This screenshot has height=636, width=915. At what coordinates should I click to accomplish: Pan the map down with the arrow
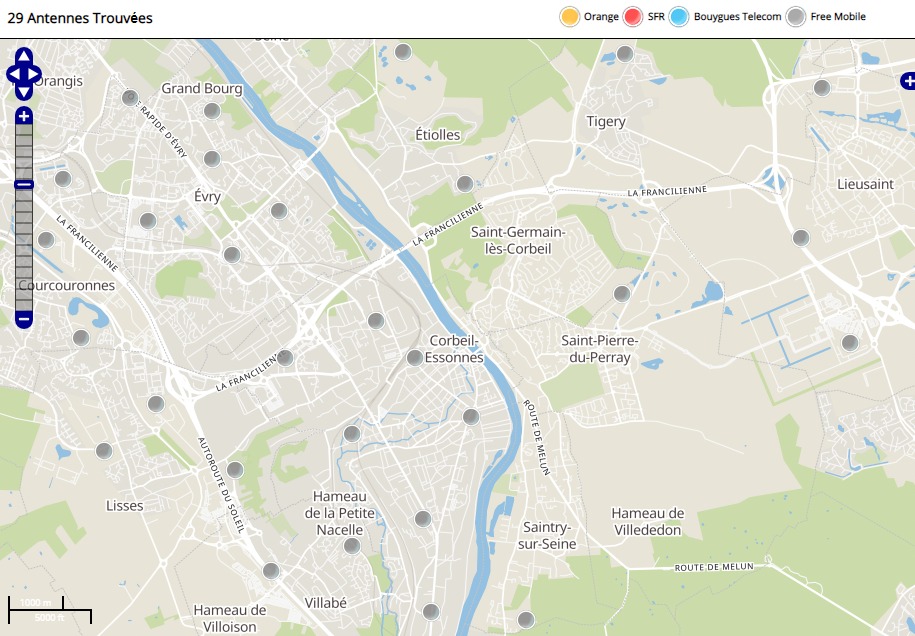tap(24, 92)
